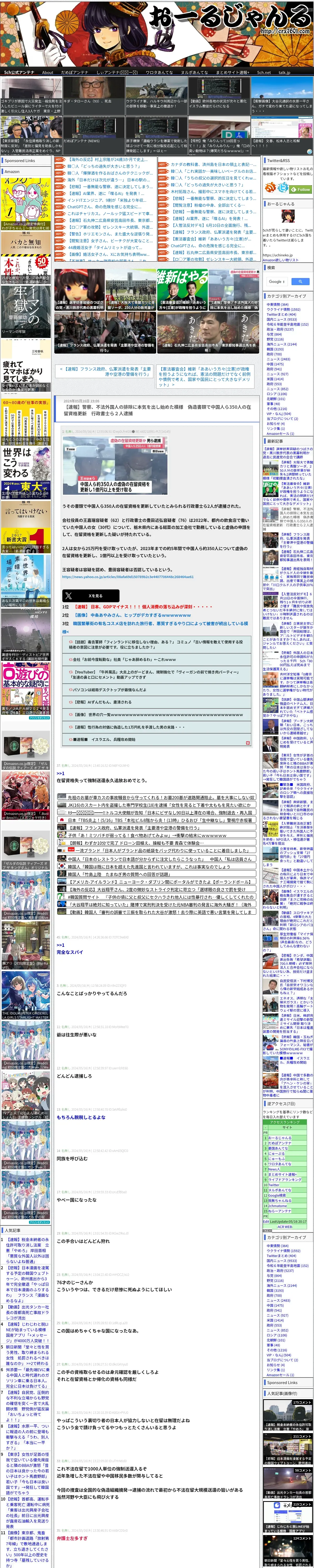Click the first >>1 anchor reply 在留資格失って強制送還
This screenshot has width=314, height=1568.
click(60, 773)
